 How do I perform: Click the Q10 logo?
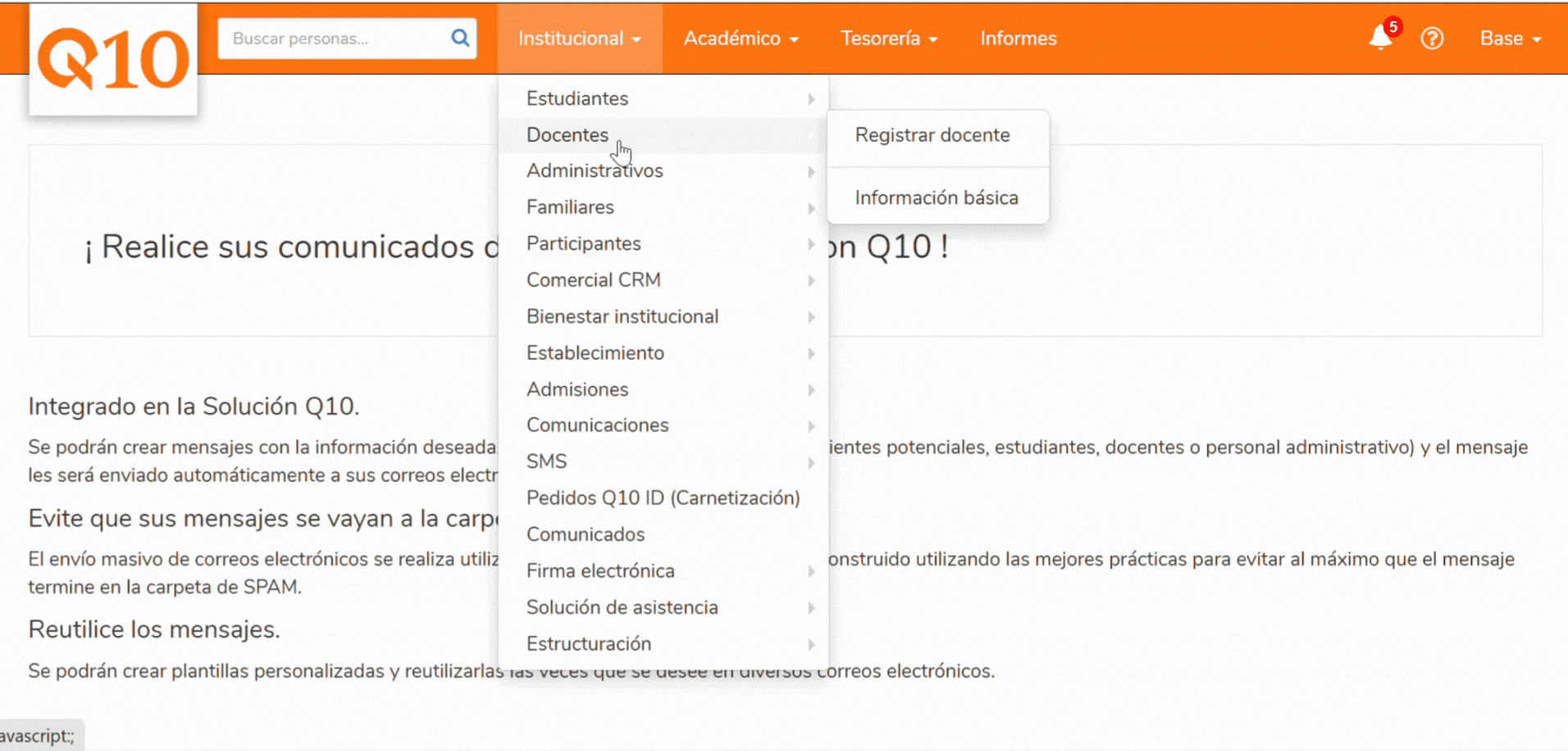tap(113, 59)
